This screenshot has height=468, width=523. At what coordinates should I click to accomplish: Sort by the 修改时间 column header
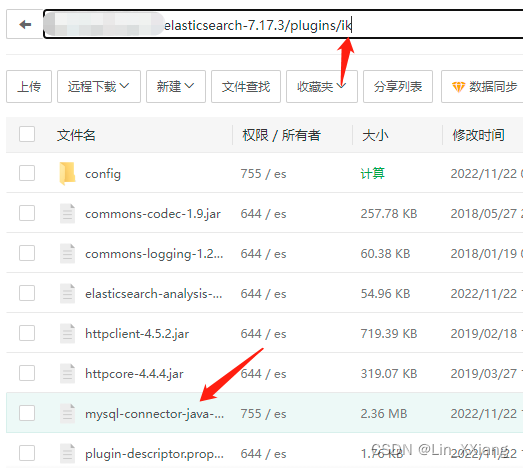[478, 135]
